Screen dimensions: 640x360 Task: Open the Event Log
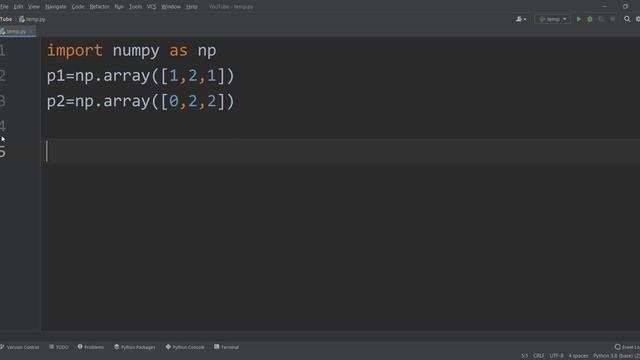627,347
